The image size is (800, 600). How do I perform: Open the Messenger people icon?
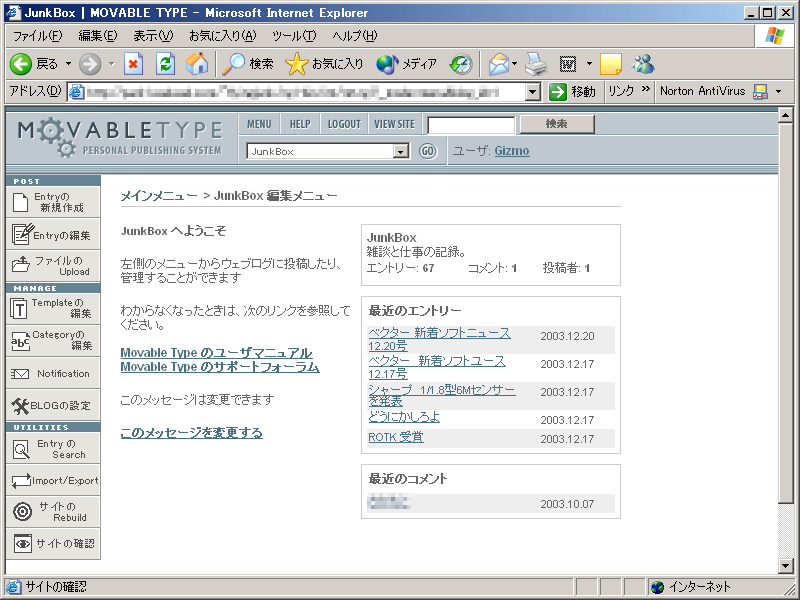click(643, 64)
